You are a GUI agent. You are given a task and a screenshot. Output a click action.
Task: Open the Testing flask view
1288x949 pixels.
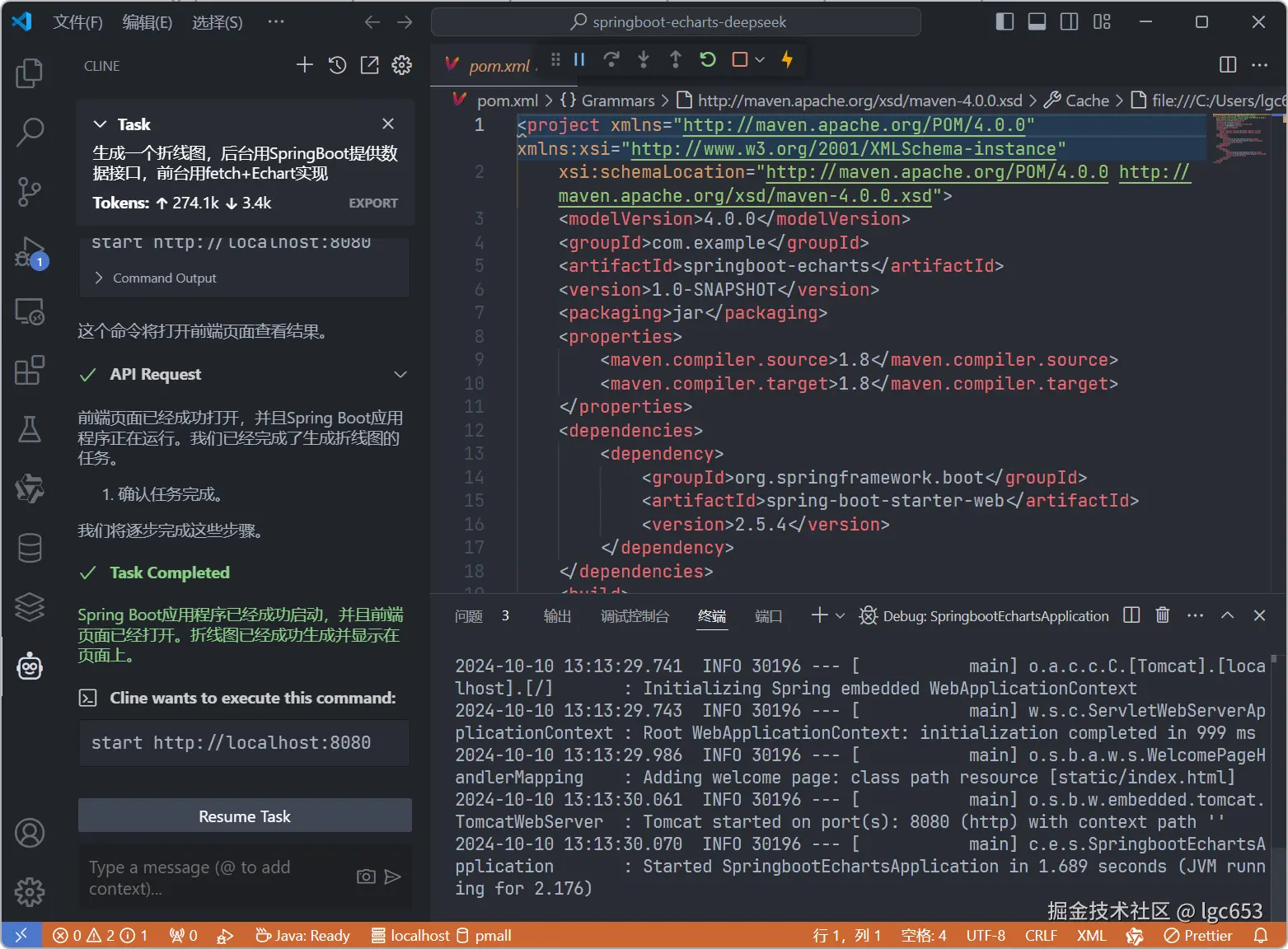(x=30, y=429)
